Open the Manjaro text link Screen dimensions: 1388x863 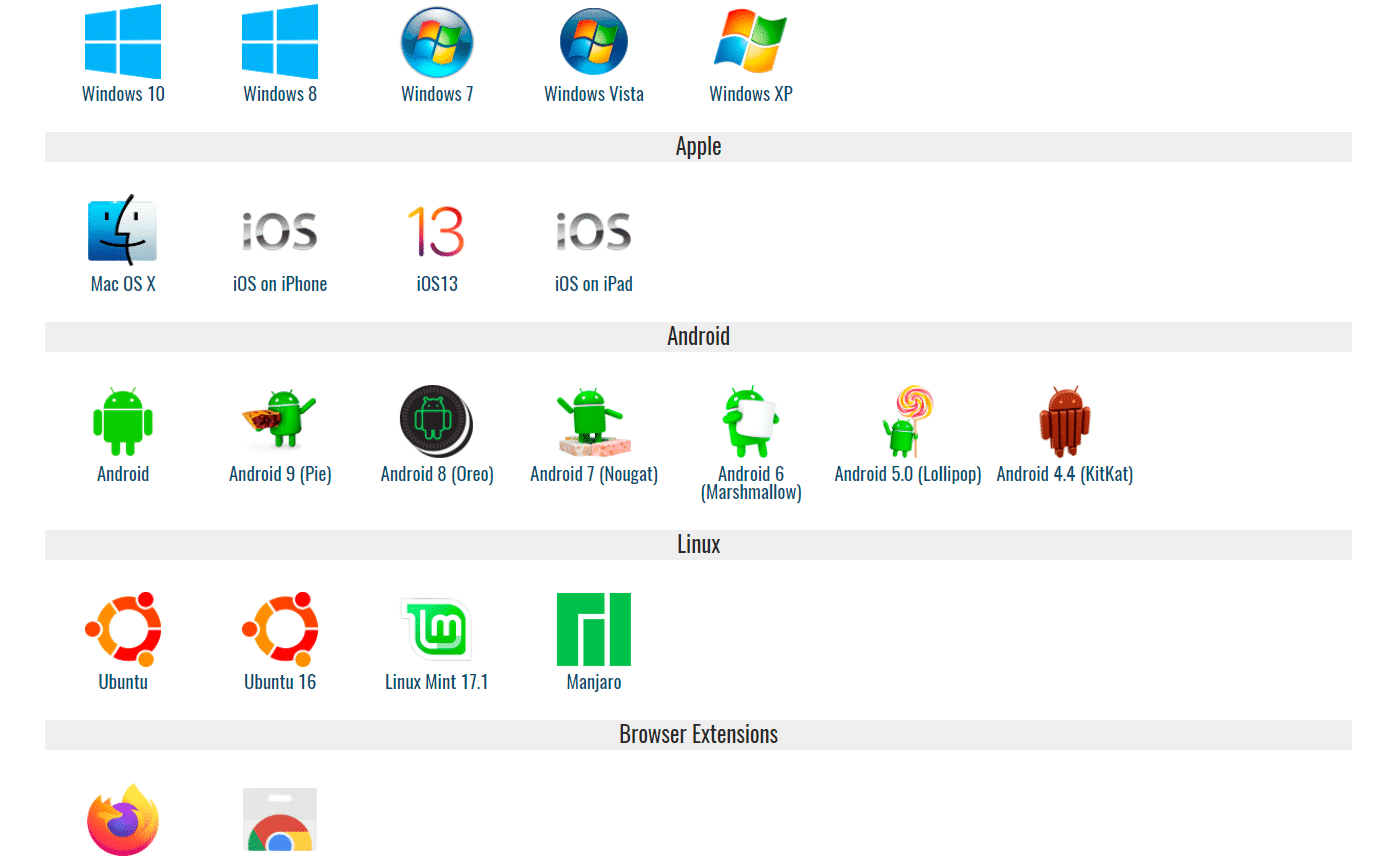pos(594,682)
